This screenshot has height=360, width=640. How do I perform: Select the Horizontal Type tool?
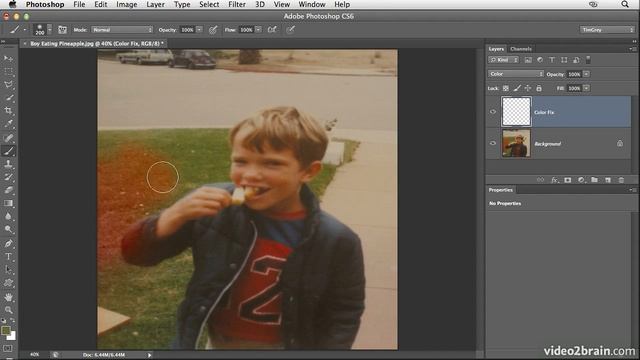click(8, 257)
